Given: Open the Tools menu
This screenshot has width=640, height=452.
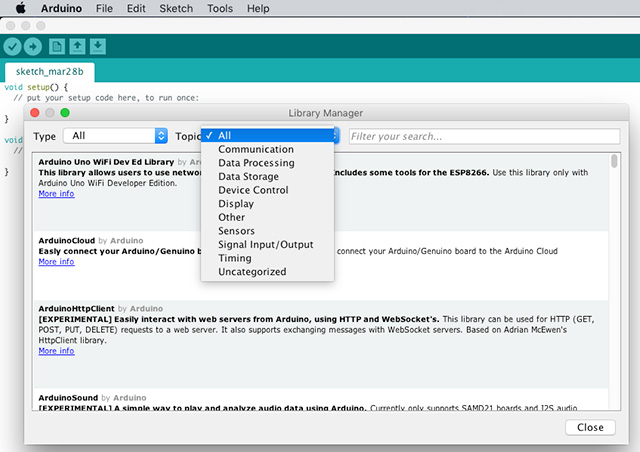Looking at the screenshot, I should point(220,8).
